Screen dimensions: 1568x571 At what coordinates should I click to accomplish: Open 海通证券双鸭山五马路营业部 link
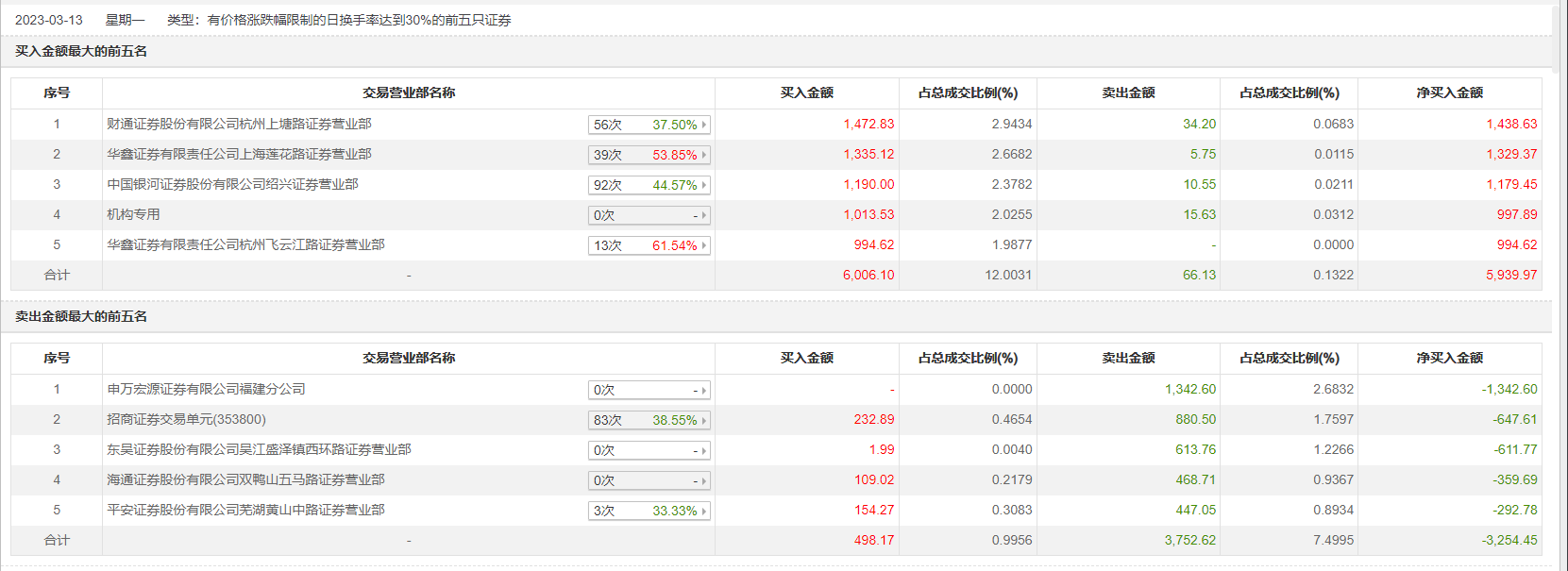click(245, 479)
